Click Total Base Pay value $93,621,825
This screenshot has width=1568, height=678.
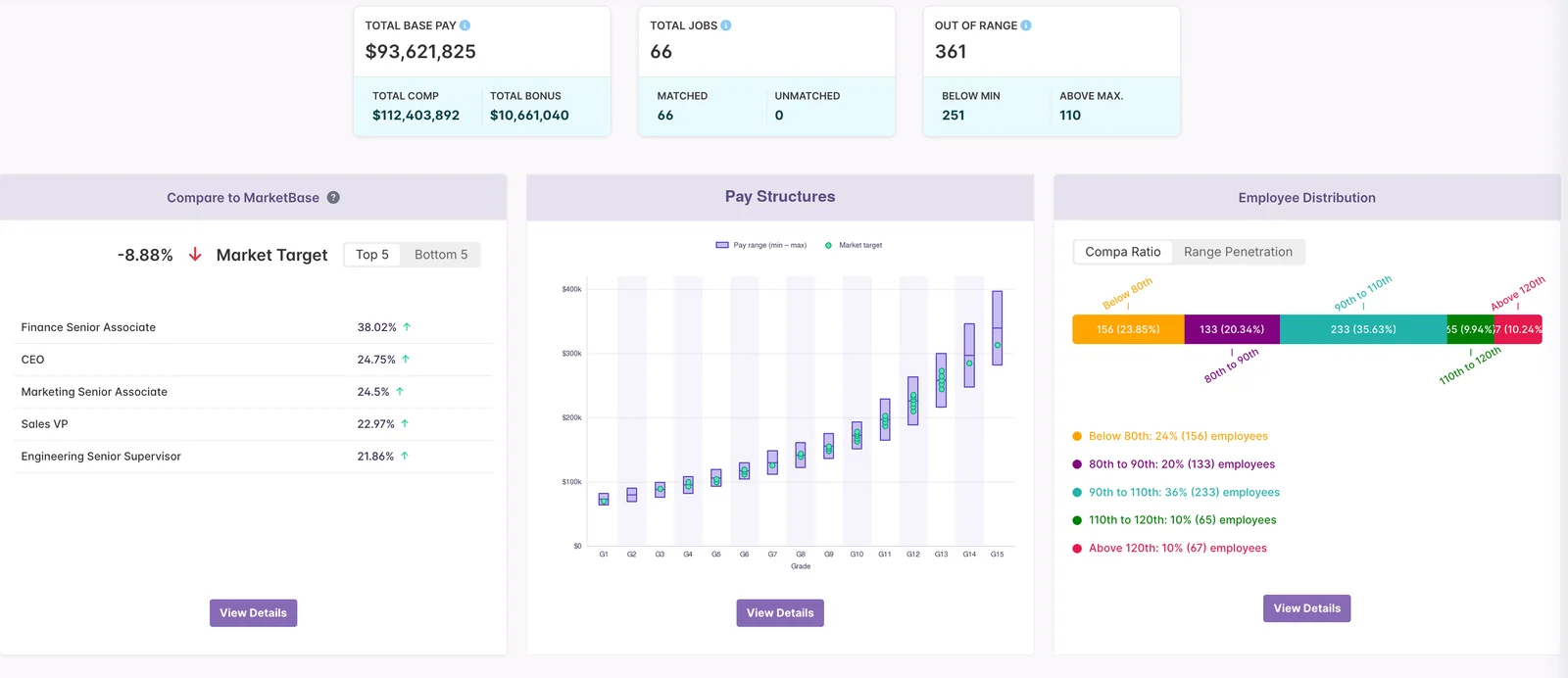pos(420,52)
